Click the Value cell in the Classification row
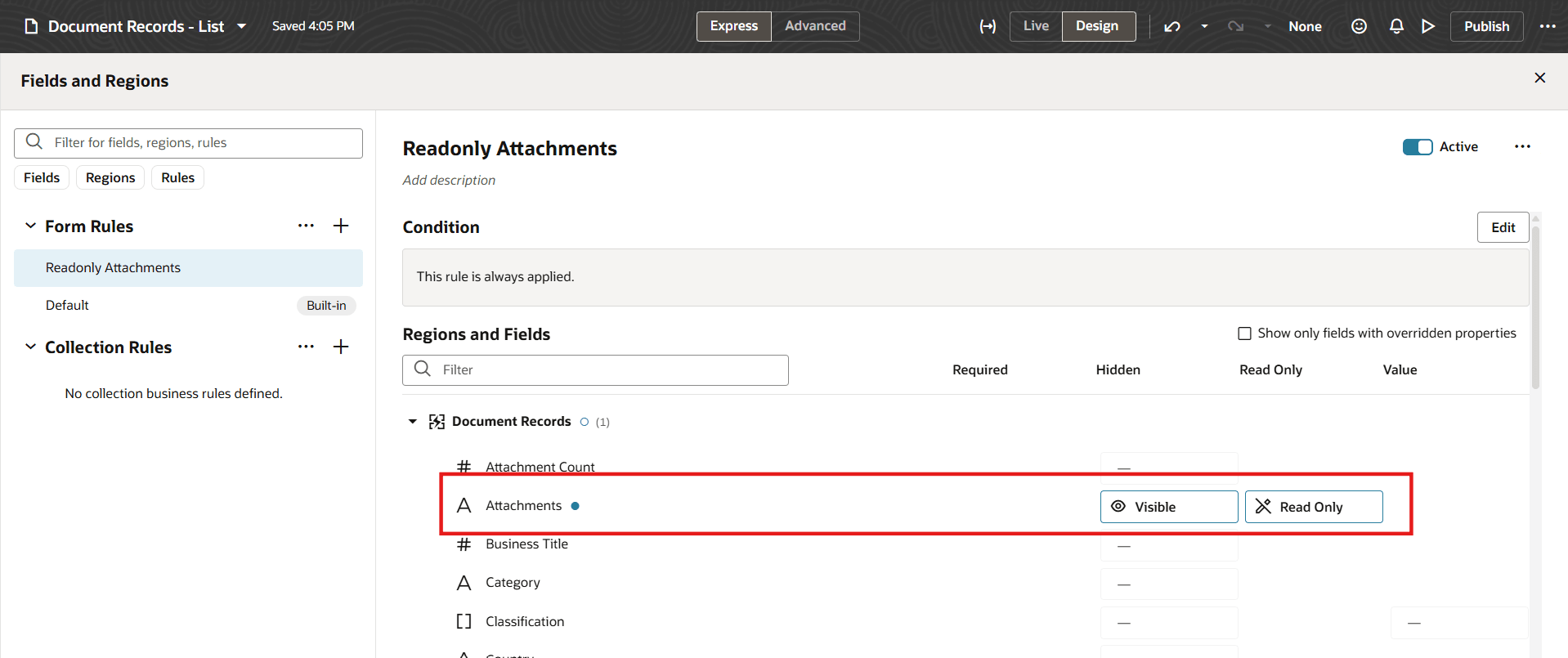Screen dimensions: 1568x658 [x=1459, y=623]
